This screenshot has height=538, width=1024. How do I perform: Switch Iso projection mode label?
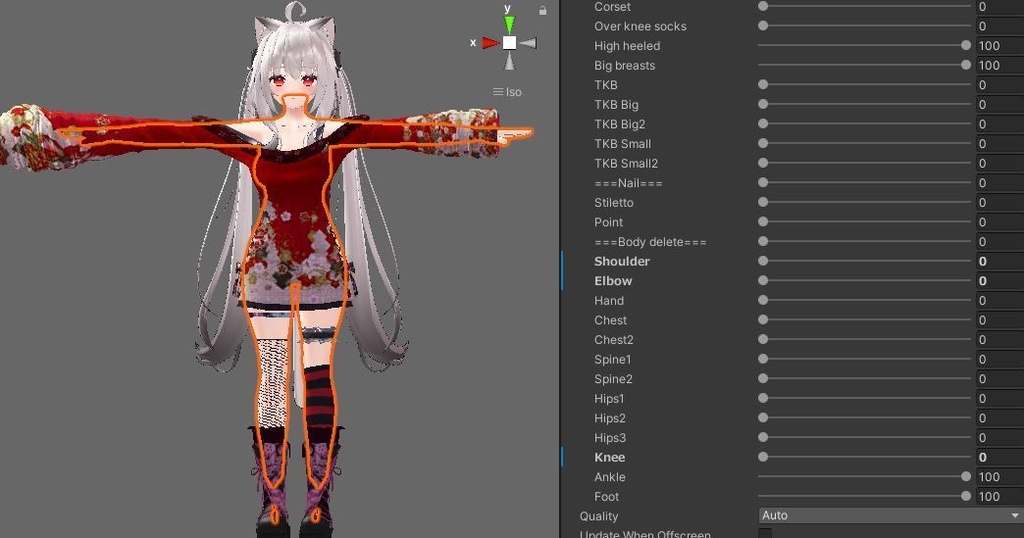(x=507, y=92)
